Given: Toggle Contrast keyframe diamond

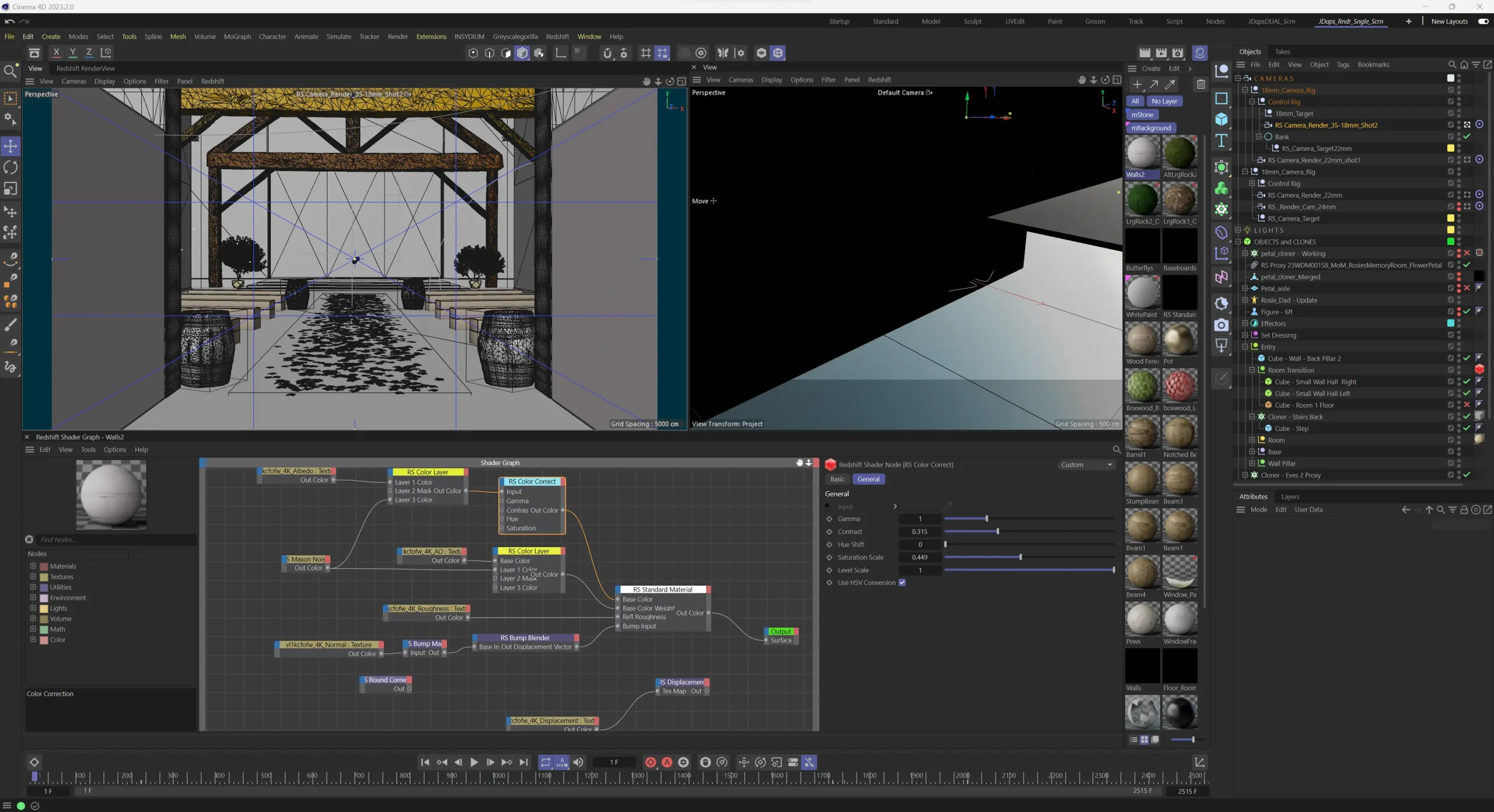Looking at the screenshot, I should coord(829,532).
